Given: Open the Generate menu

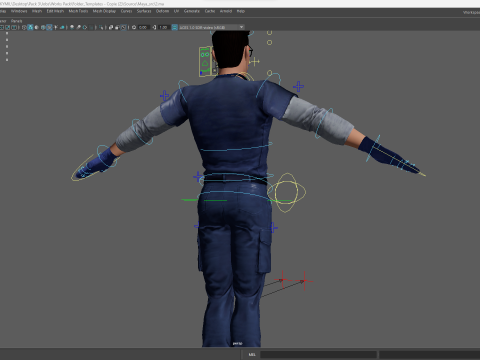Looking at the screenshot, I should (192, 11).
